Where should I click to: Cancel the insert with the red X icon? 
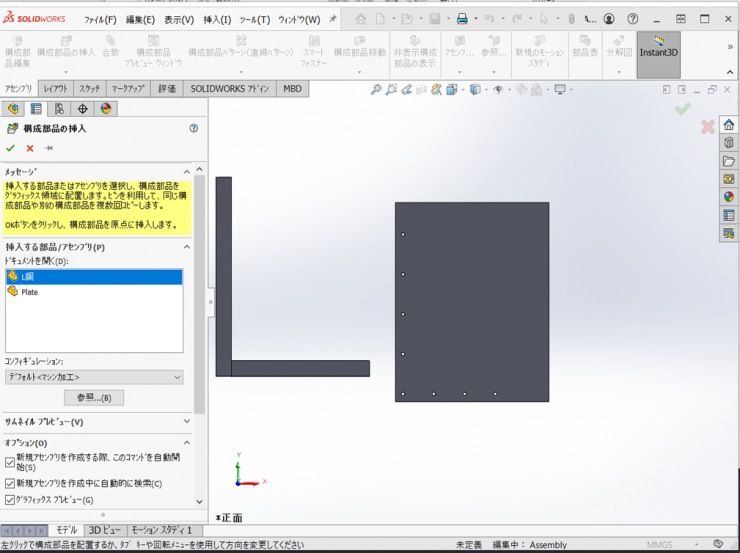pyautogui.click(x=30, y=148)
